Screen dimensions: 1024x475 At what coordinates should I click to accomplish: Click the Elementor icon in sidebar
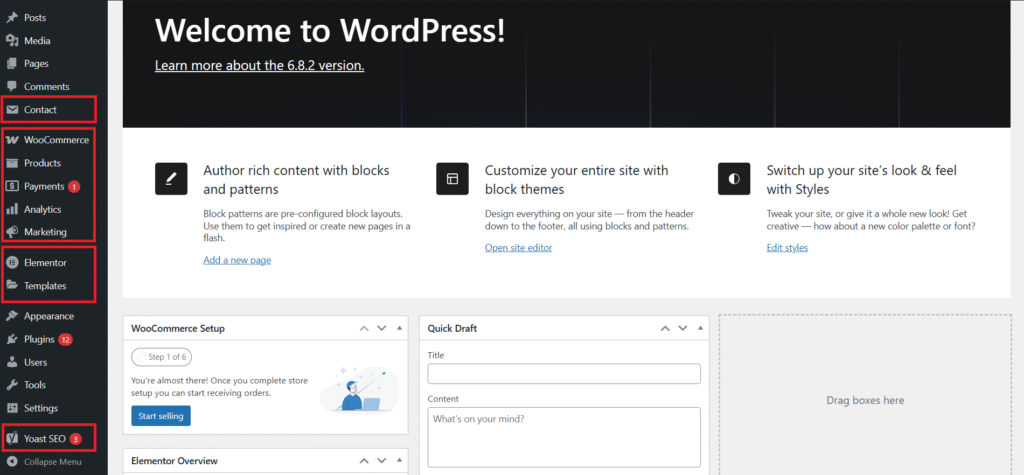click(12, 263)
